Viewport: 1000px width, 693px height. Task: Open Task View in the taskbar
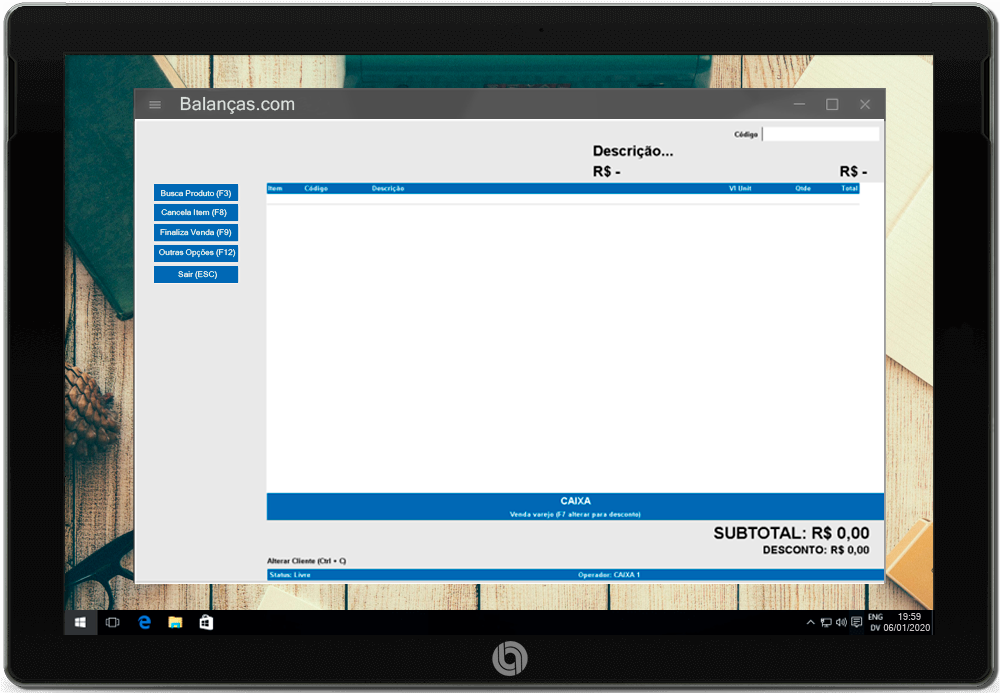click(113, 622)
